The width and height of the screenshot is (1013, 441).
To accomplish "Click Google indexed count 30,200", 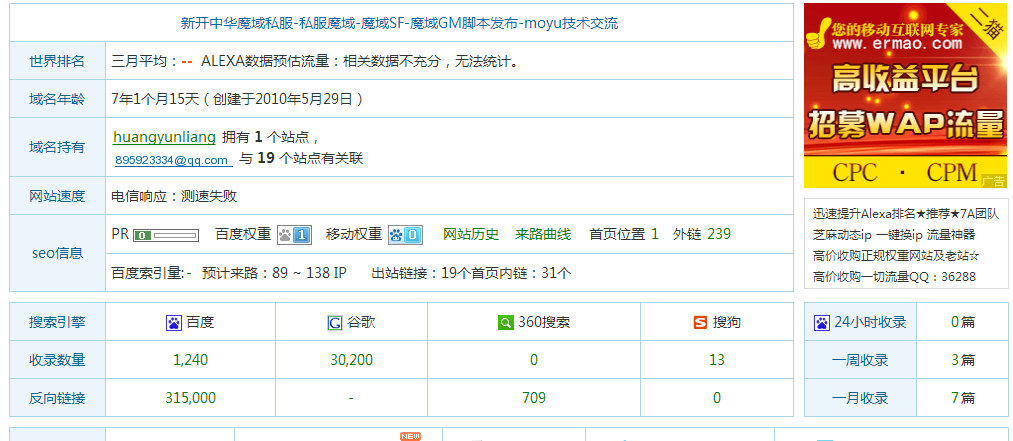I will [x=351, y=360].
